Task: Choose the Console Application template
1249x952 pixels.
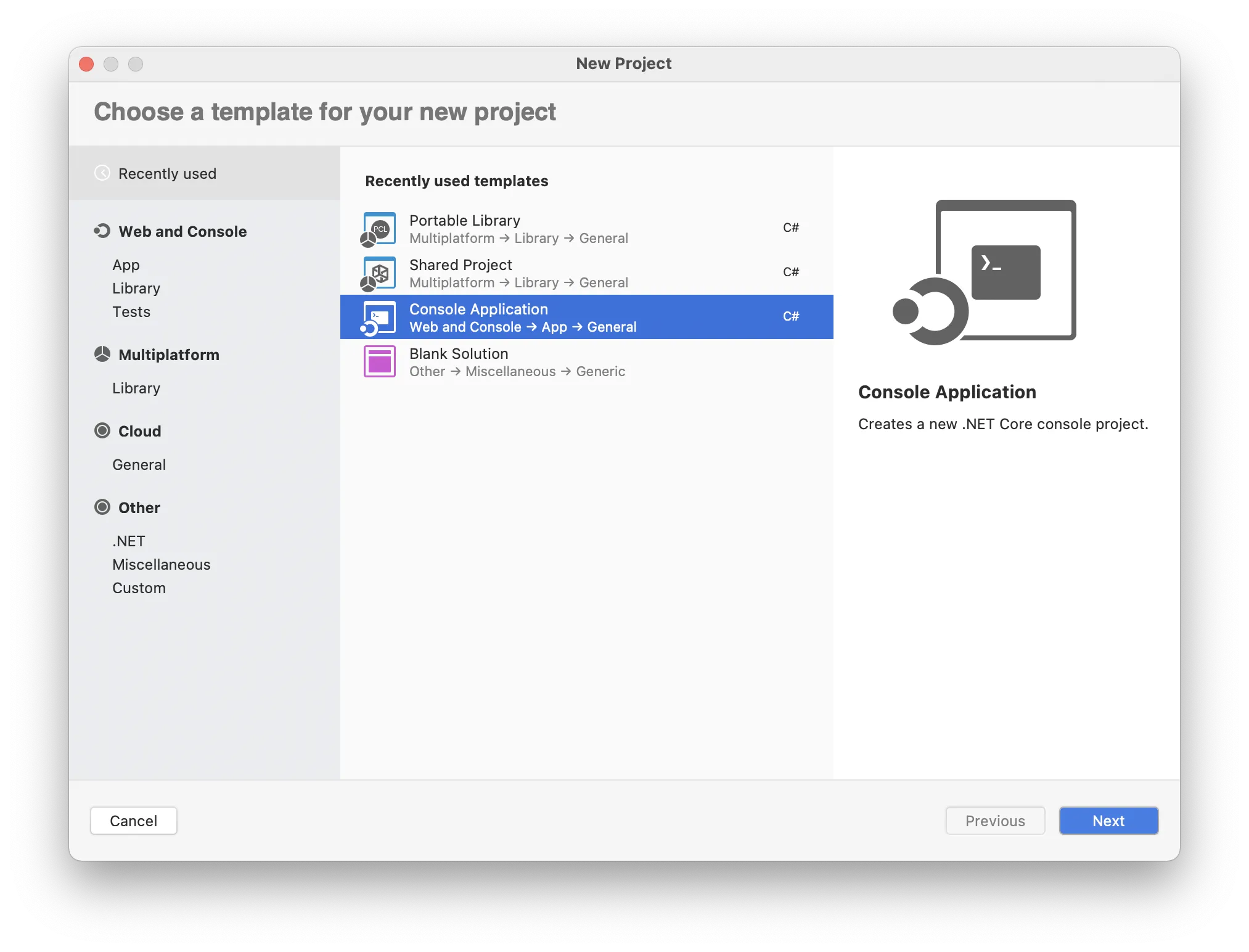Action: [587, 317]
